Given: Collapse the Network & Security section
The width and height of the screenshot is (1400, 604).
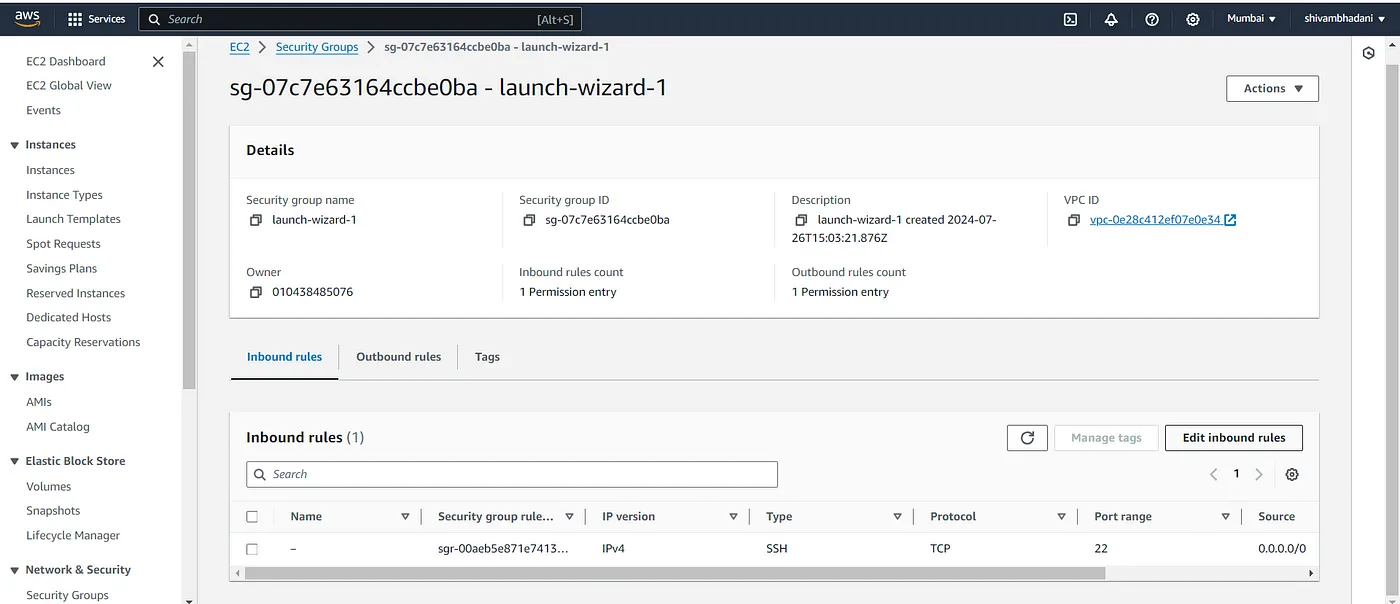Looking at the screenshot, I should 15,571.
